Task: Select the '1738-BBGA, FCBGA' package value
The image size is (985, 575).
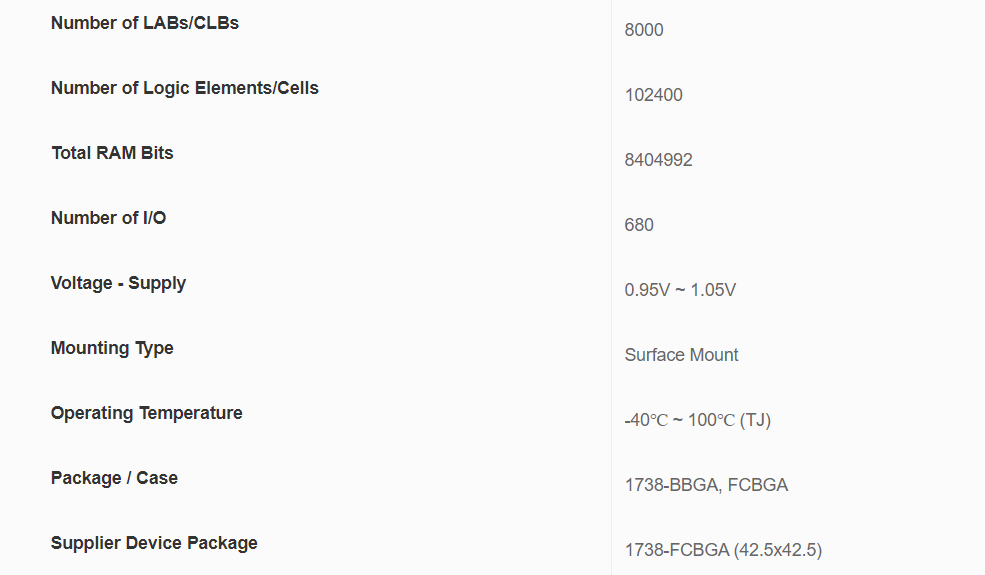Action: click(706, 485)
